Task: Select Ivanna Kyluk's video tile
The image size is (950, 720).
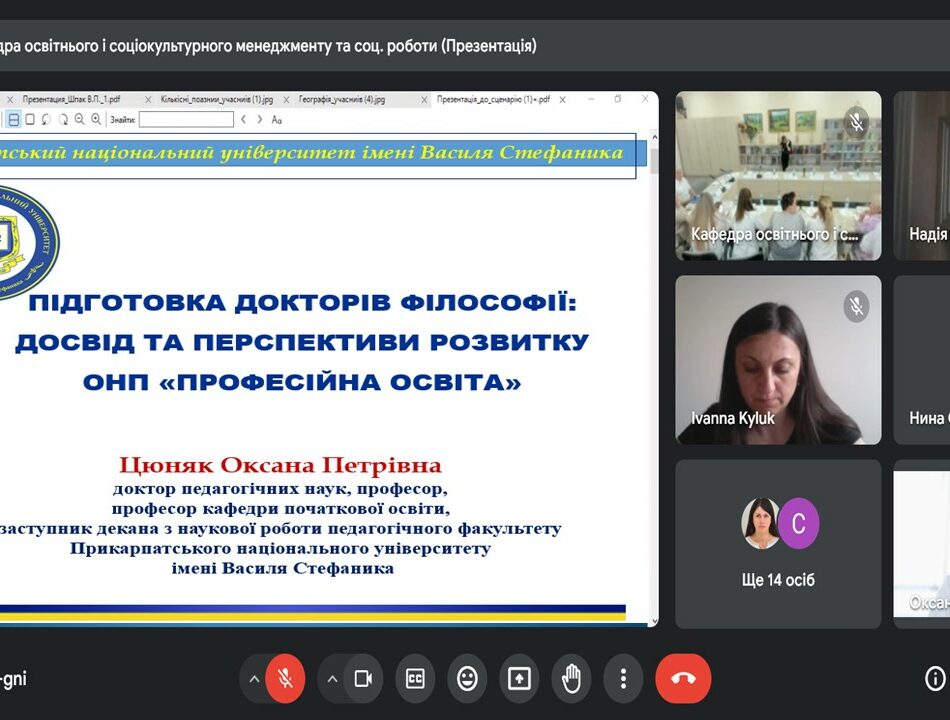Action: [778, 360]
